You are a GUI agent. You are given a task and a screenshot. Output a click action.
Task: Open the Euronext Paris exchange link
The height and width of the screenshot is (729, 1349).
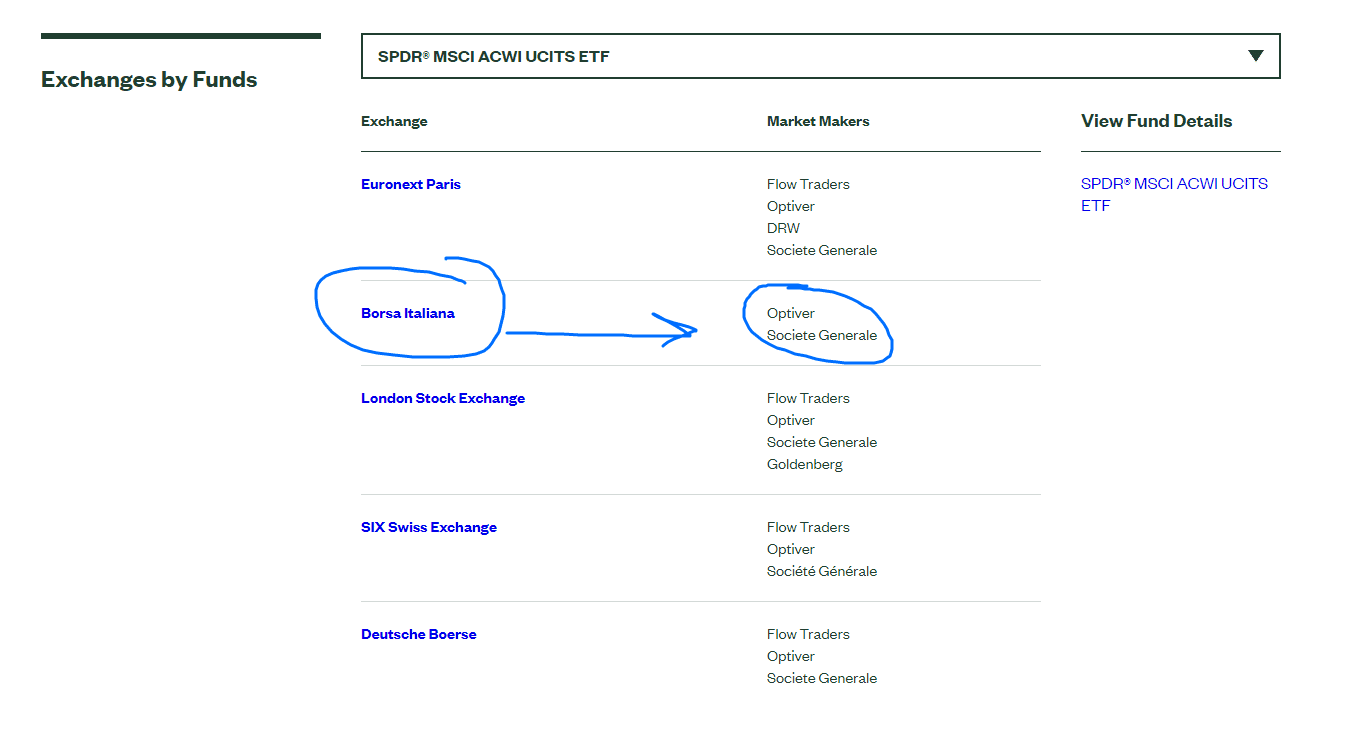point(411,184)
